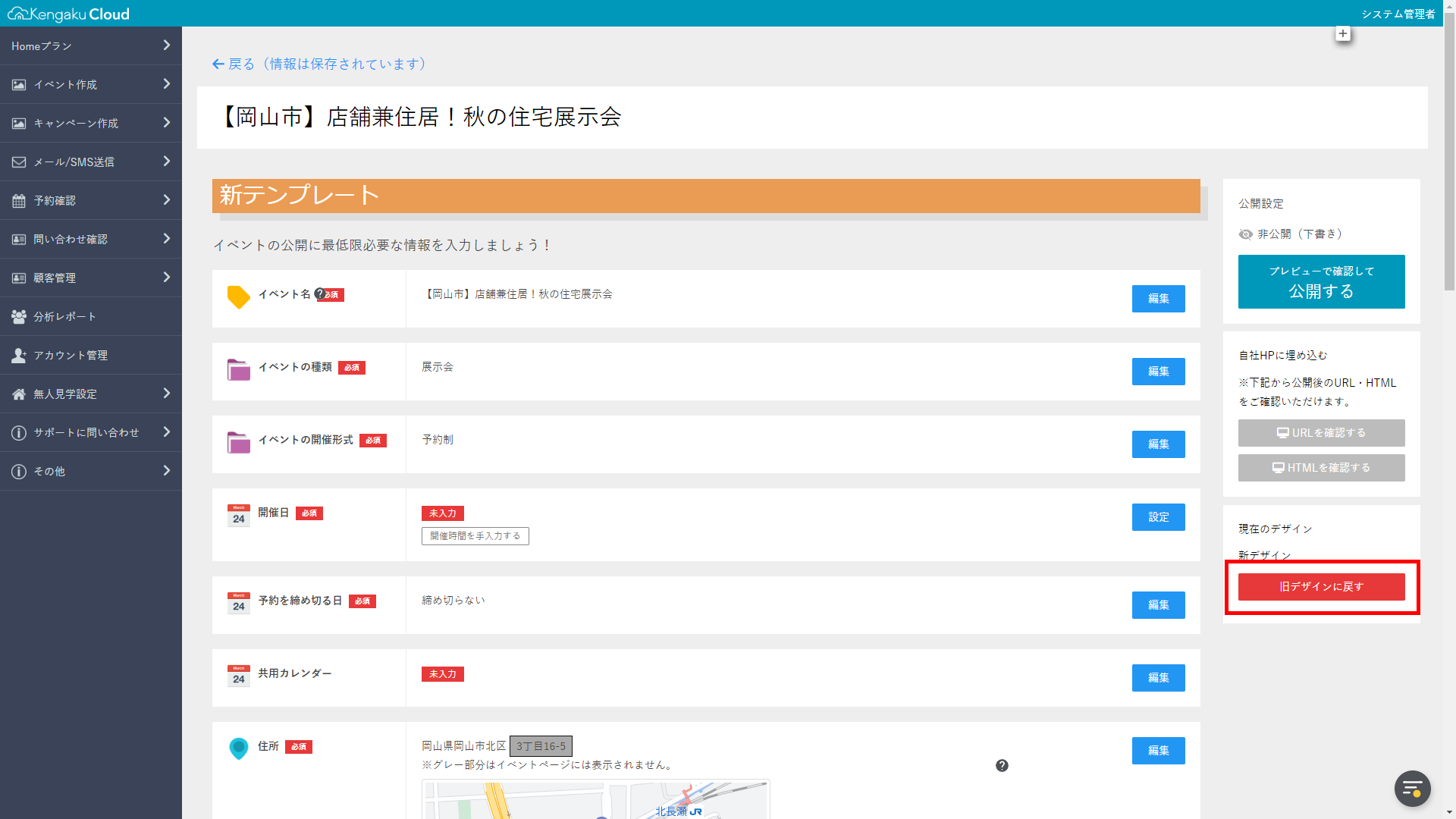Click the help question mark beside イベント名
The height and width of the screenshot is (819, 1456).
319,293
